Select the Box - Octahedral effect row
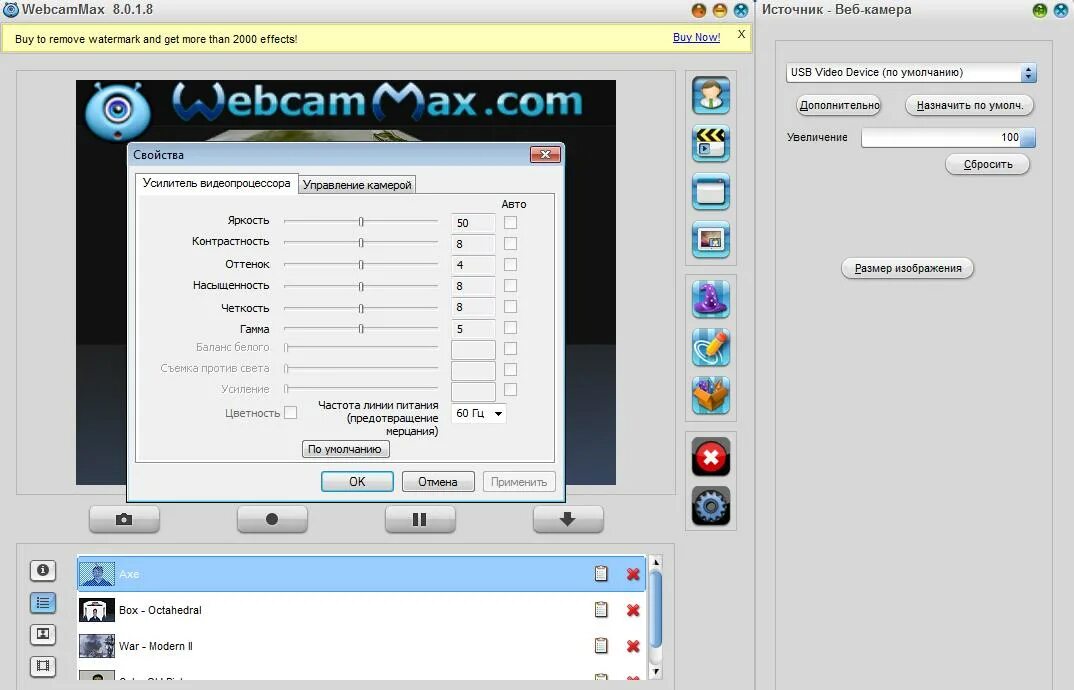 361,610
